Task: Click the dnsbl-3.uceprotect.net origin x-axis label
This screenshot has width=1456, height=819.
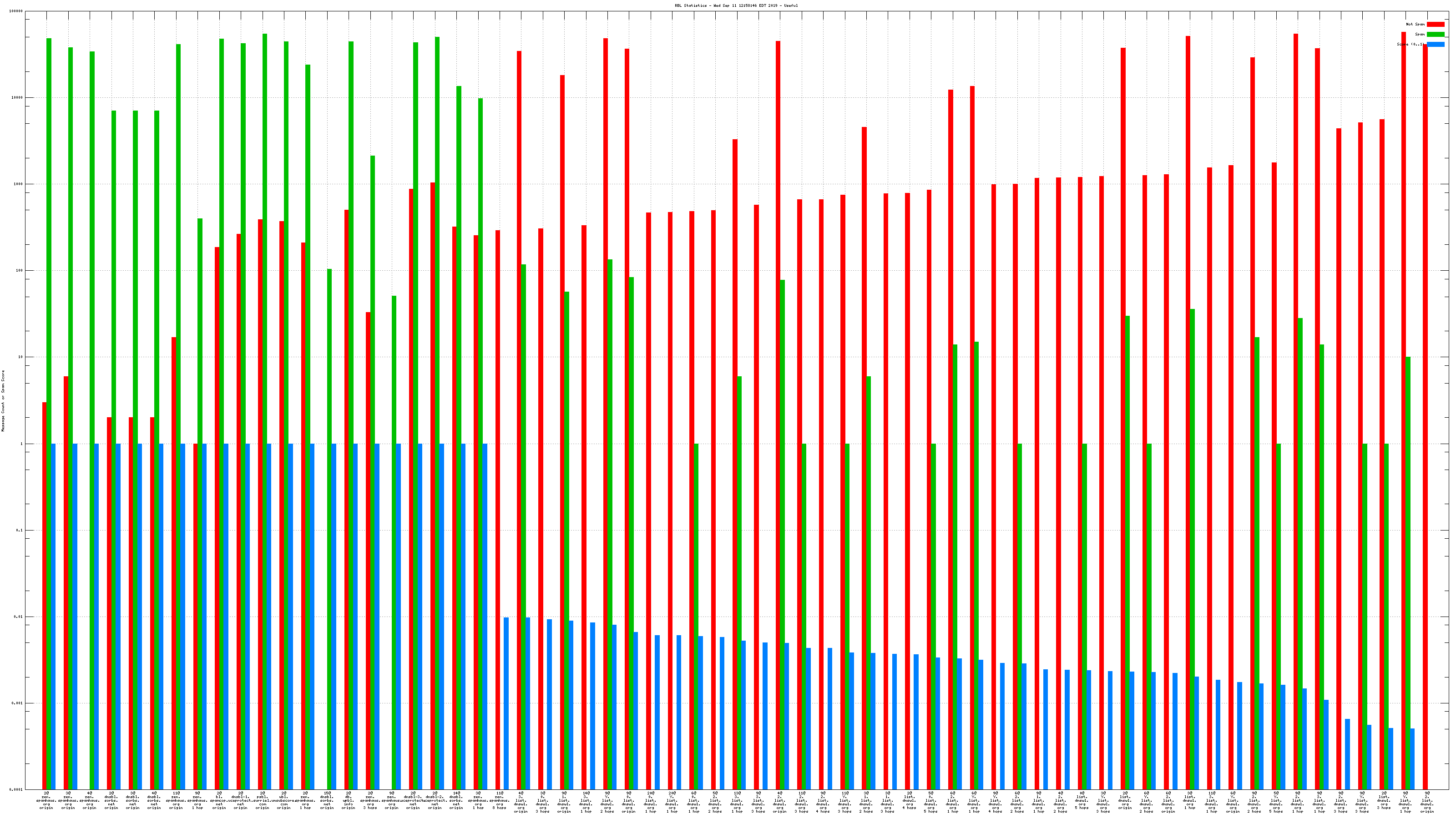Action: tap(413, 800)
